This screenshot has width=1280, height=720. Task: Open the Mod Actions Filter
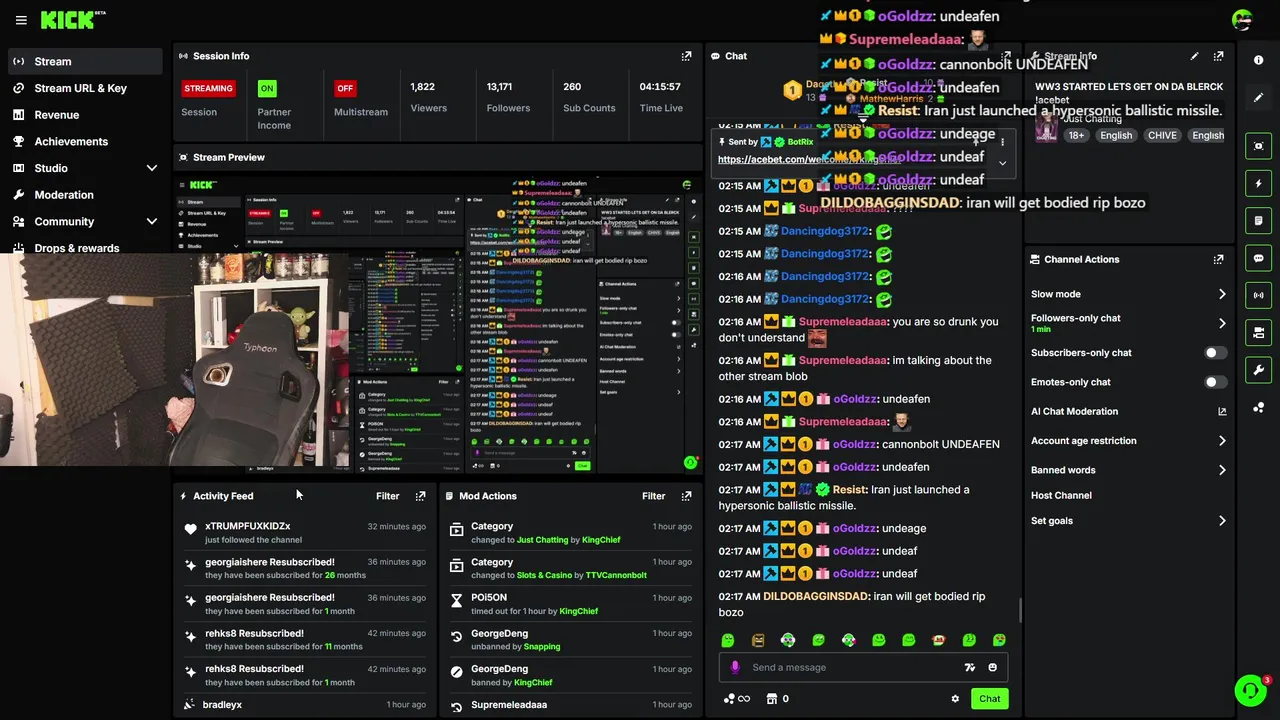653,496
